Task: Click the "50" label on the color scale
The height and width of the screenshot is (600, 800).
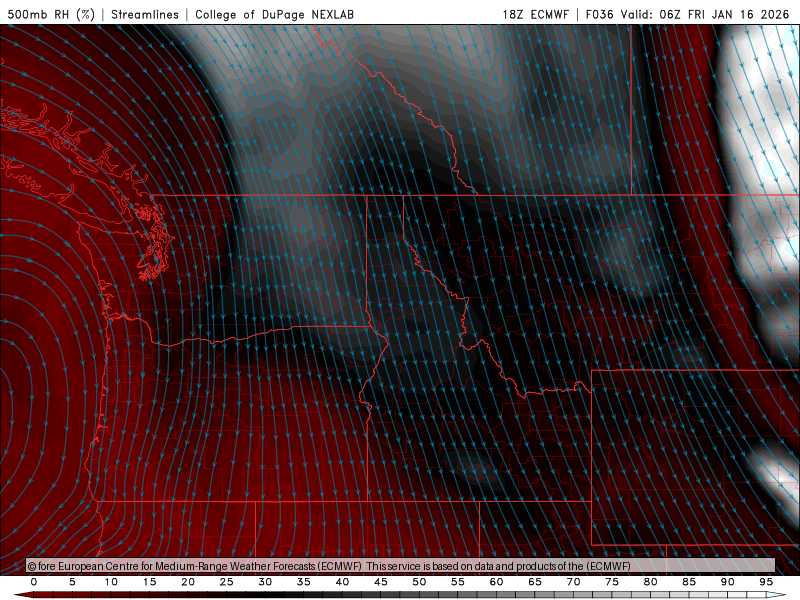Action: (x=419, y=582)
